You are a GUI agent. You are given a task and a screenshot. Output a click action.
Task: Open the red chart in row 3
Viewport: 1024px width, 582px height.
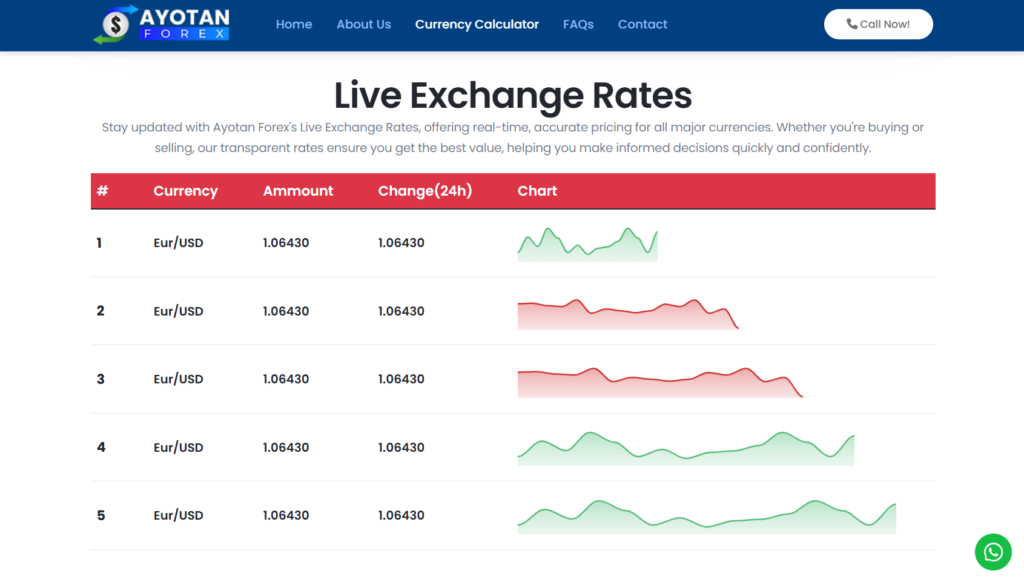(x=659, y=382)
